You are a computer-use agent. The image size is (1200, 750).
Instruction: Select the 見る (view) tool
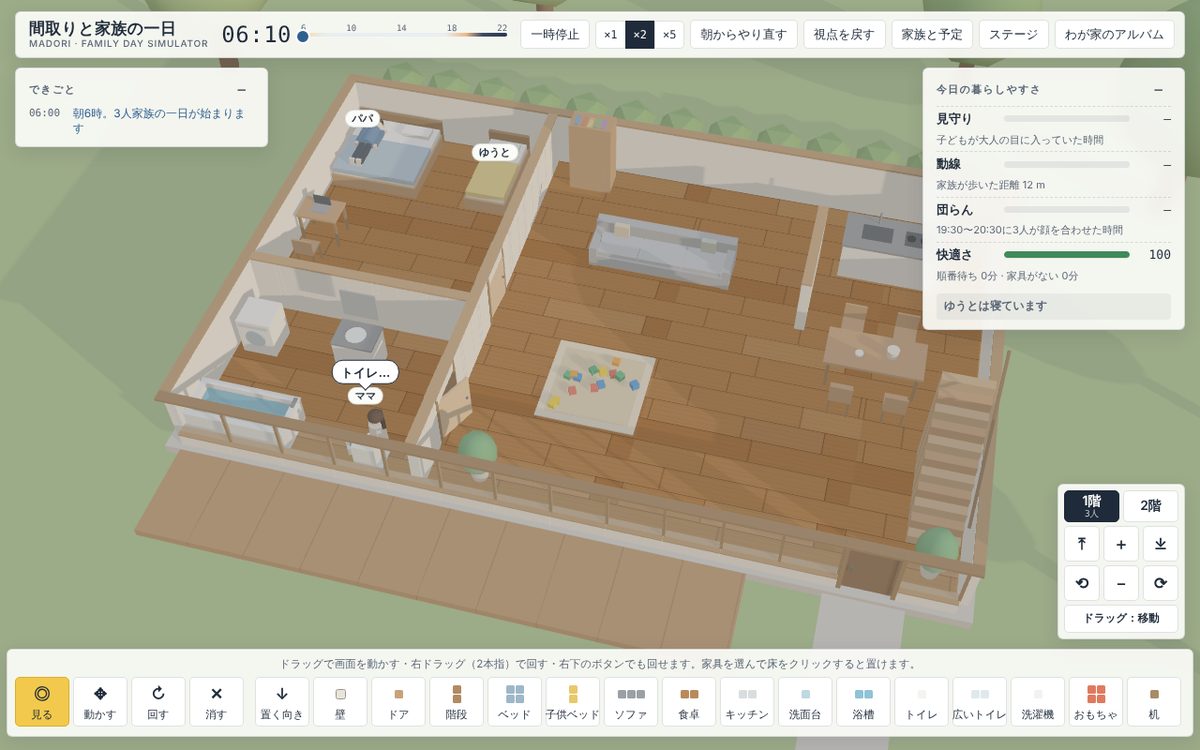pyautogui.click(x=42, y=701)
